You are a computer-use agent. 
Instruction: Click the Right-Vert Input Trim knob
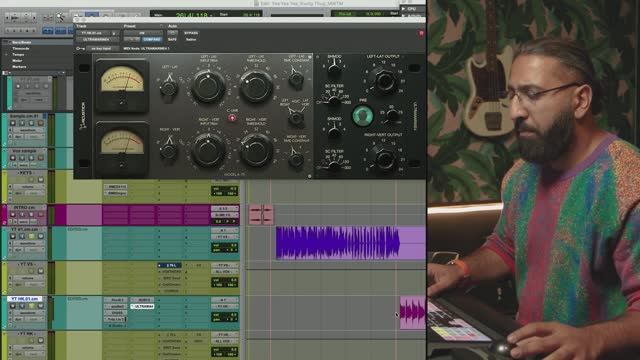coord(208,150)
